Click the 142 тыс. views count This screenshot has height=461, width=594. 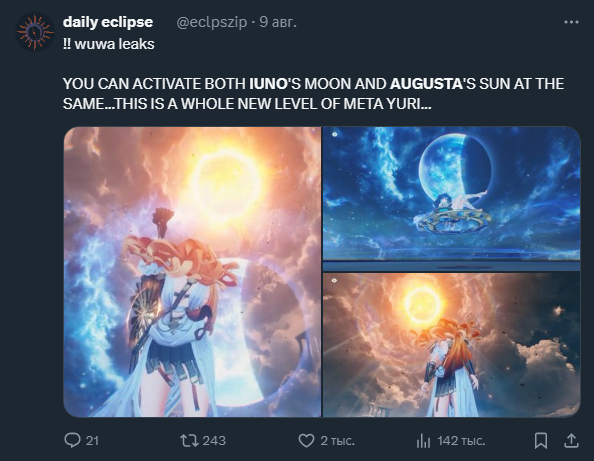click(461, 441)
